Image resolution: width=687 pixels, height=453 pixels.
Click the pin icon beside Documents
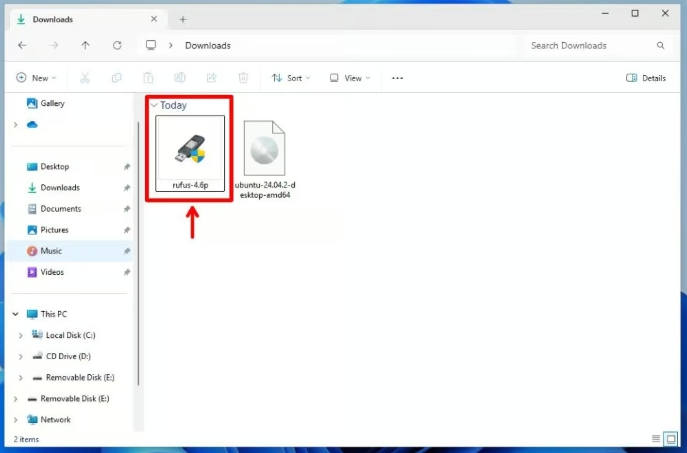127,209
